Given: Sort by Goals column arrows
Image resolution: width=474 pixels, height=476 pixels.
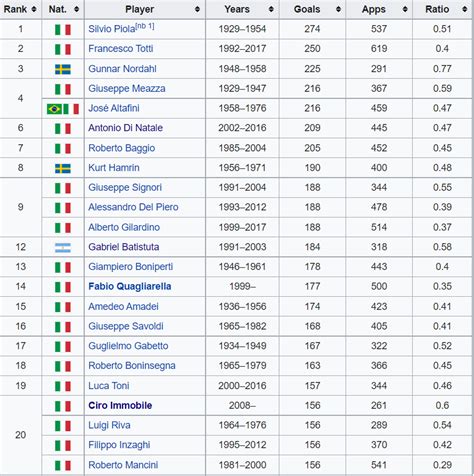Looking at the screenshot, I should 338,9.
